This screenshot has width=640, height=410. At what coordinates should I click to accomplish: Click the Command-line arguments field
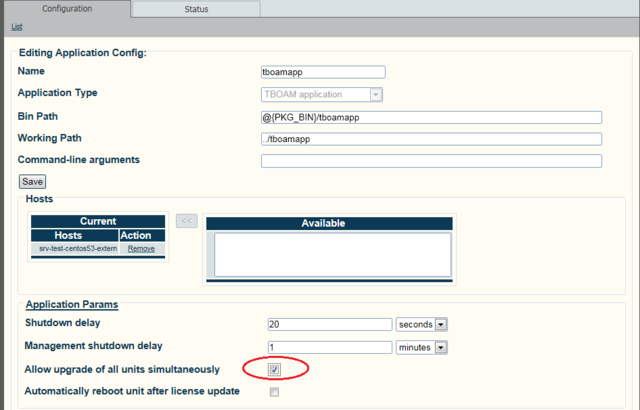tap(430, 161)
